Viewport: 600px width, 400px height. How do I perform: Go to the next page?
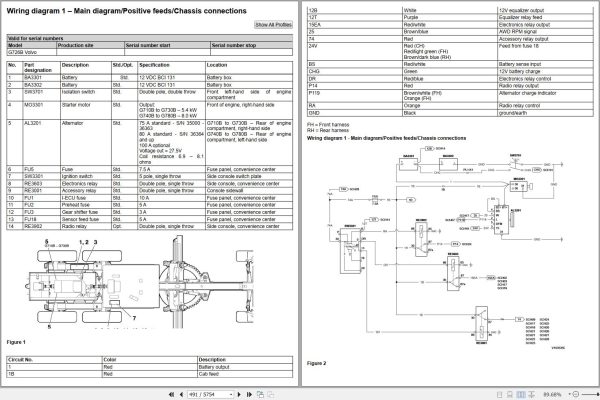(x=240, y=394)
